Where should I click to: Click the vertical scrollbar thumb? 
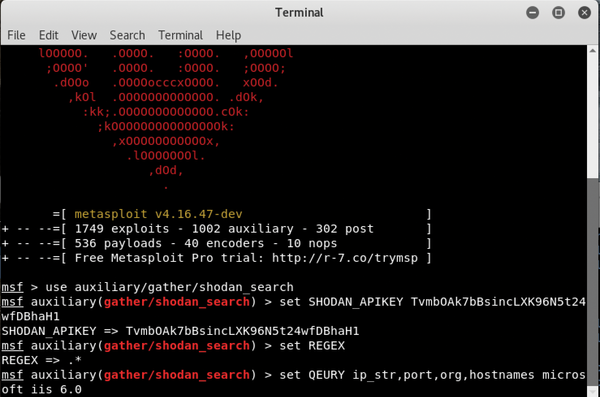click(x=592, y=281)
